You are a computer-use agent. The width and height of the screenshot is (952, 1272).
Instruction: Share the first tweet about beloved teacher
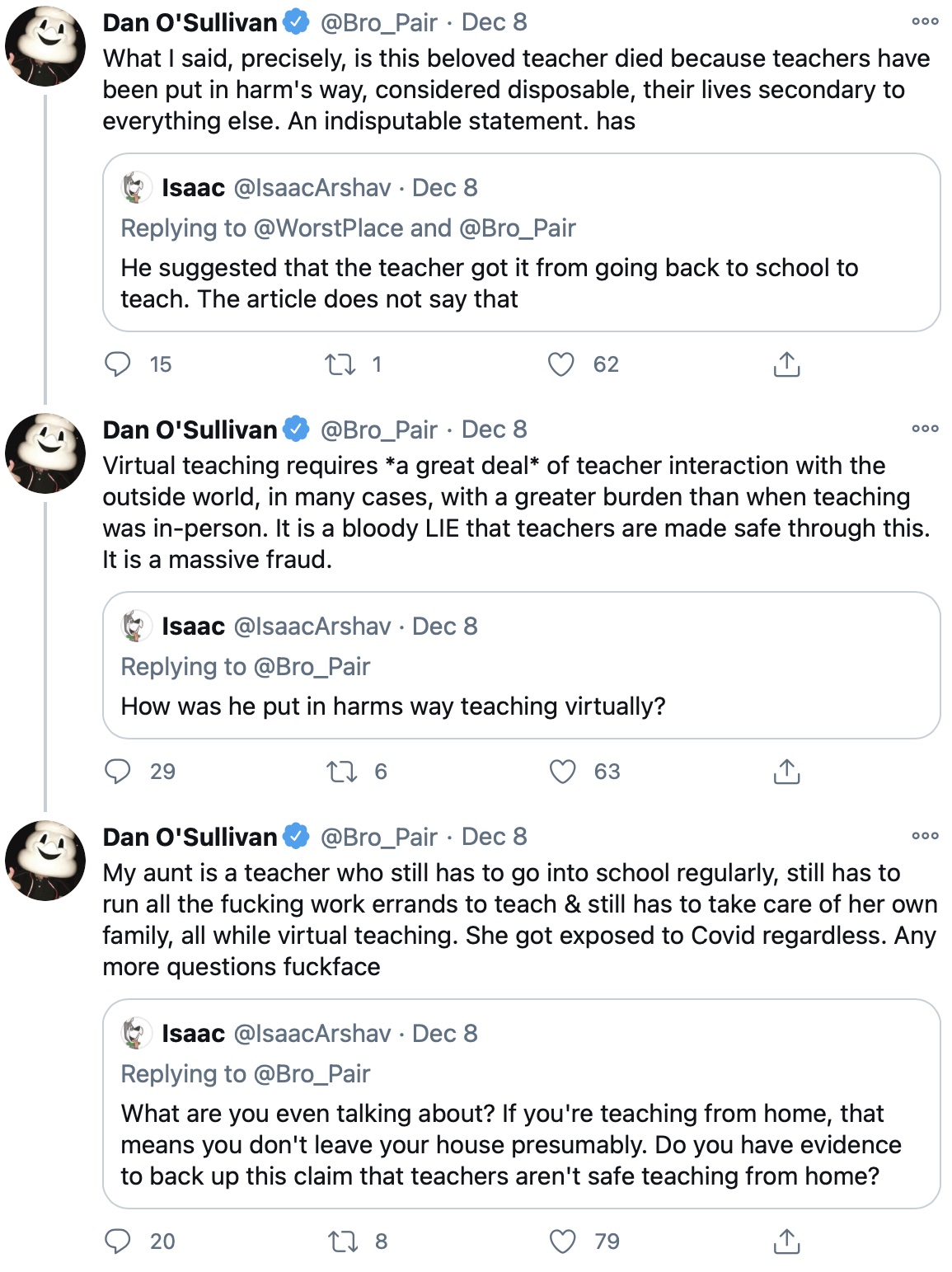tap(787, 364)
